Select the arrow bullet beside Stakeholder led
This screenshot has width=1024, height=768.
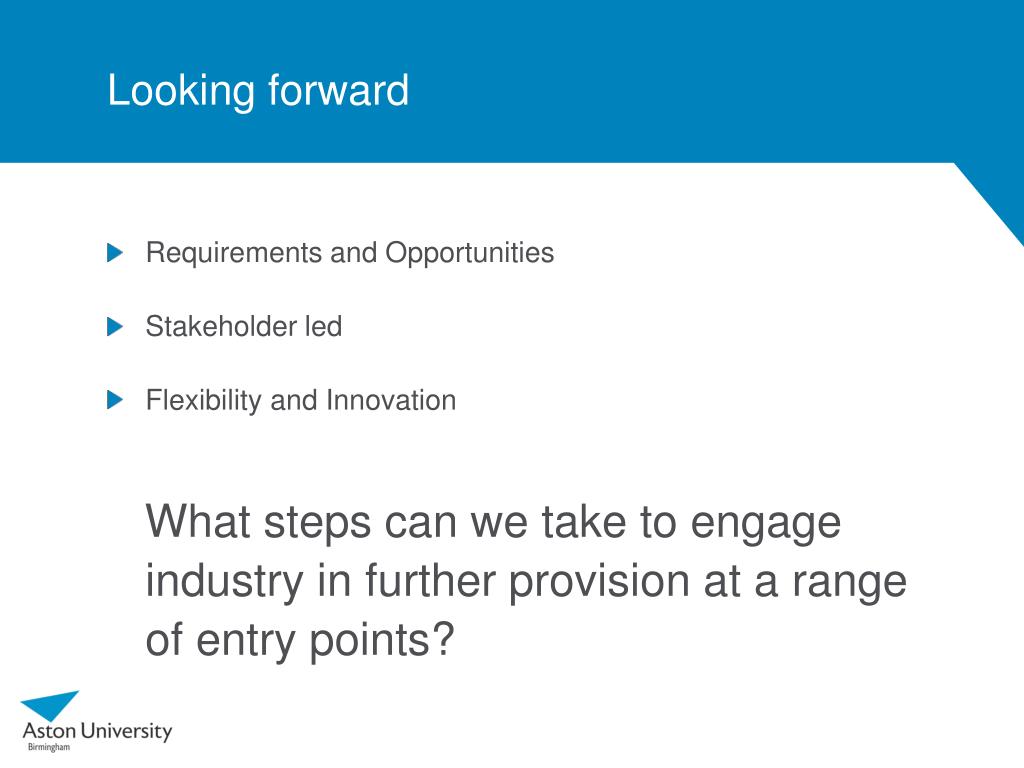115,327
